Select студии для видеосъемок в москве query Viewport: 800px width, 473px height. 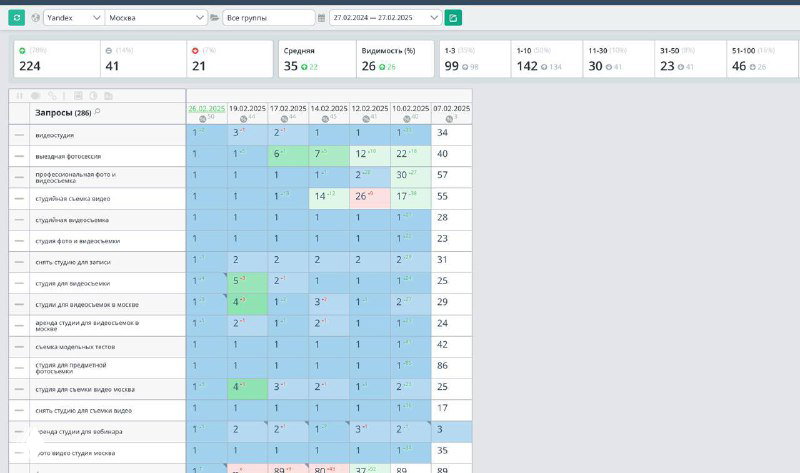87,305
